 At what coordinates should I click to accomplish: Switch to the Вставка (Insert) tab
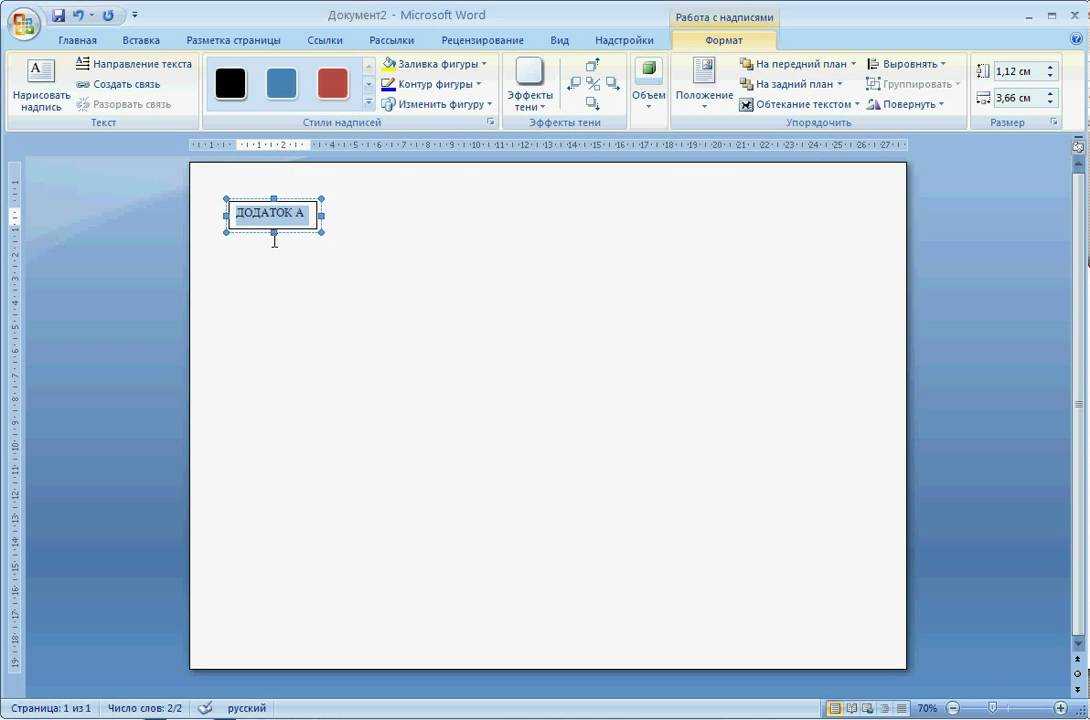point(141,40)
